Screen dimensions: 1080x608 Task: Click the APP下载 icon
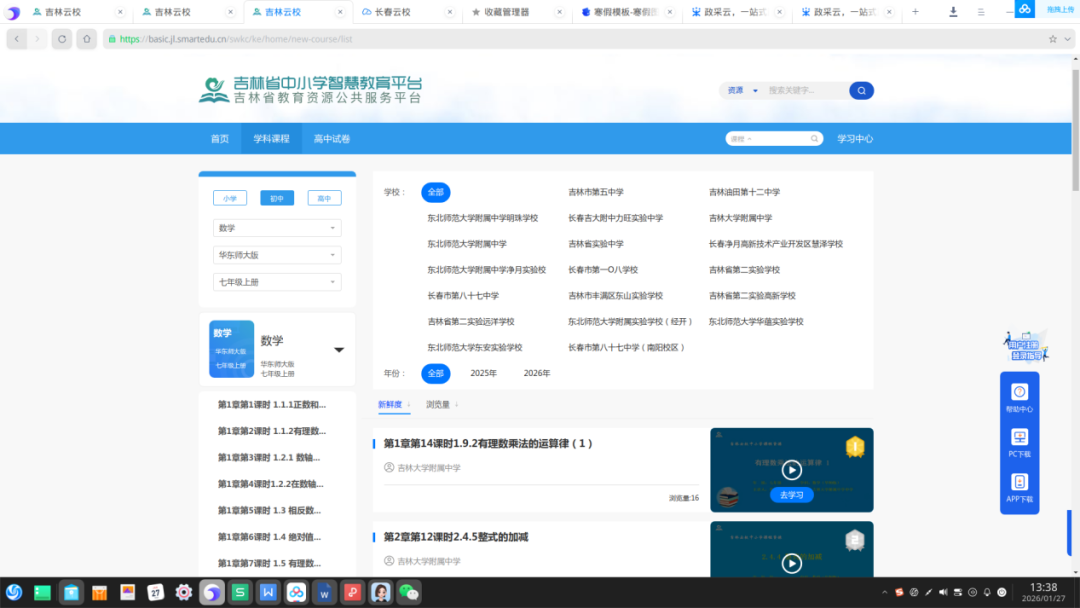pos(1019,488)
